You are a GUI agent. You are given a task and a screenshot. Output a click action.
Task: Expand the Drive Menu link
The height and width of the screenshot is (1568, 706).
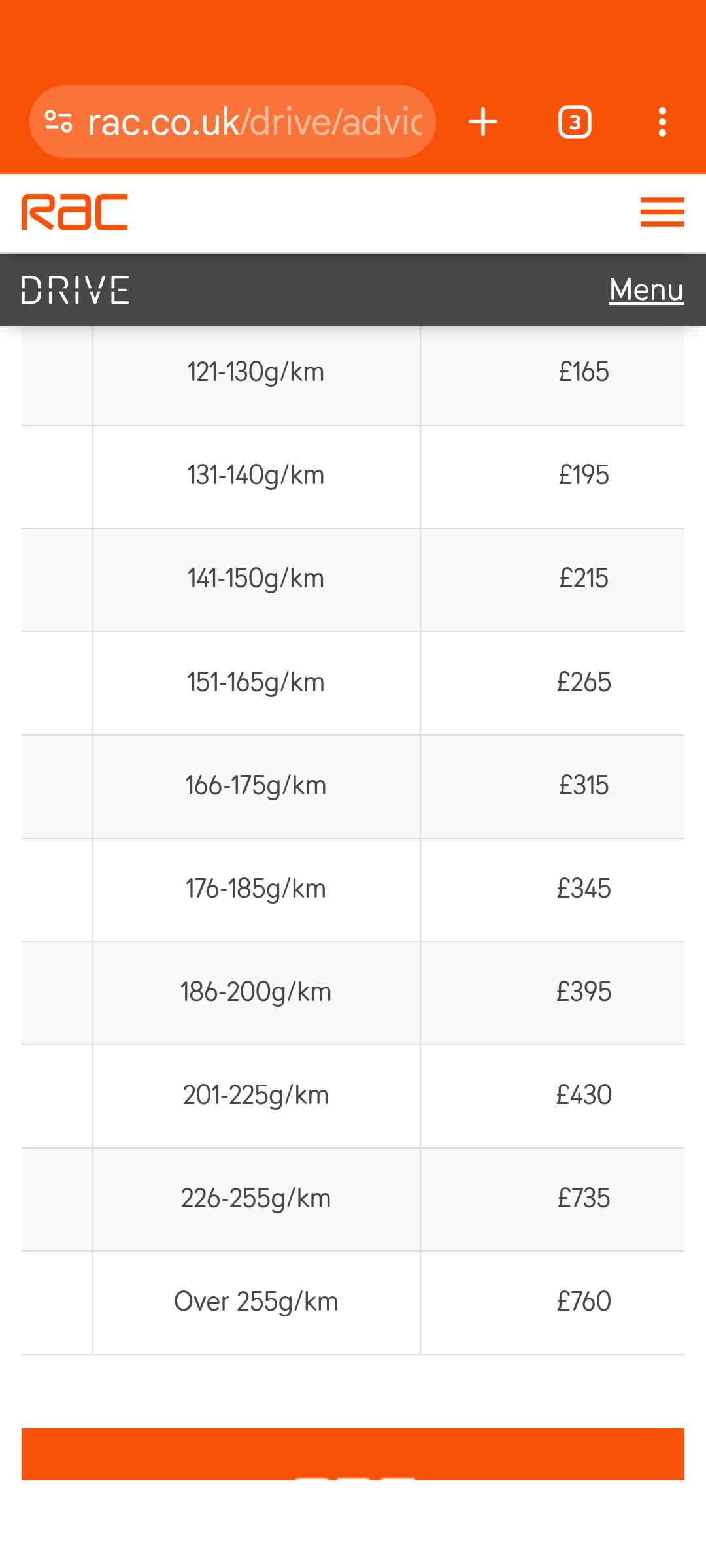point(646,289)
